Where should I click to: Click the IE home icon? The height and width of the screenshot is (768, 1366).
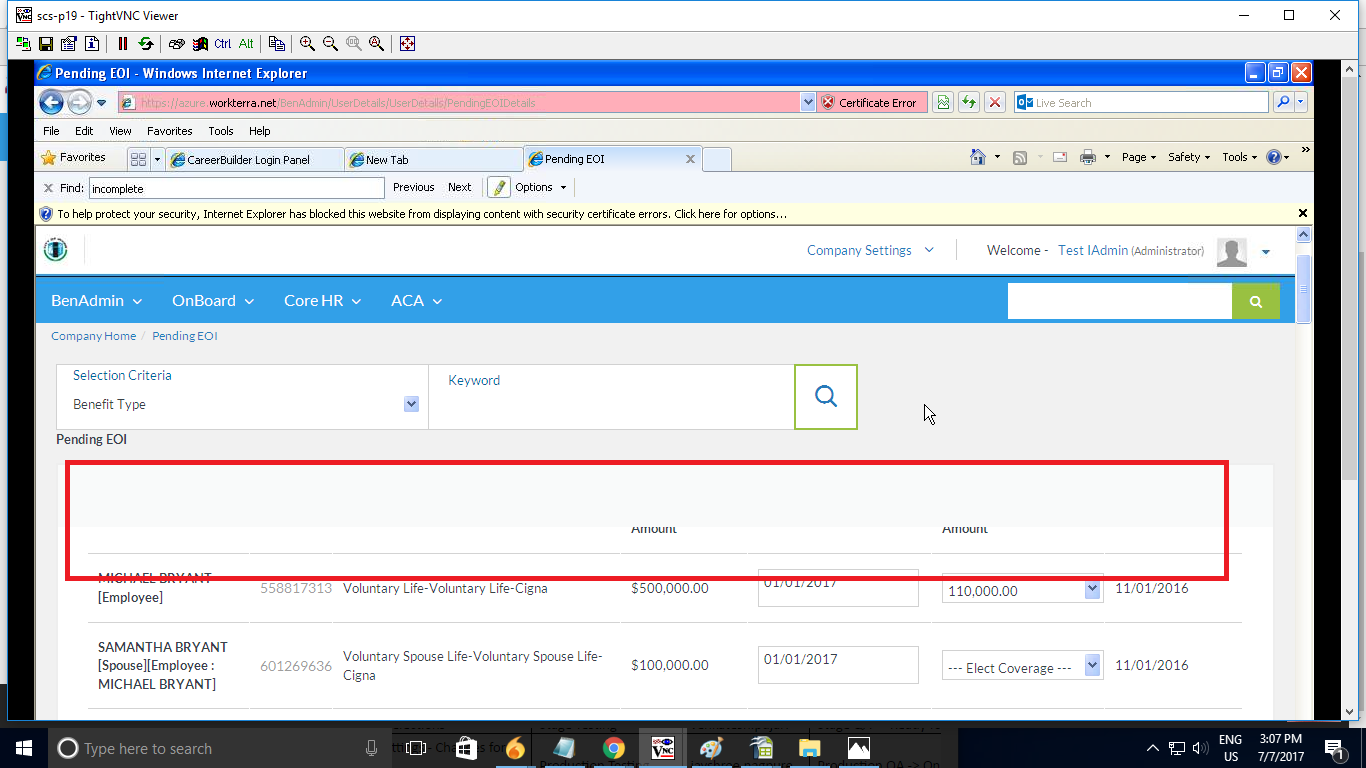click(x=978, y=157)
